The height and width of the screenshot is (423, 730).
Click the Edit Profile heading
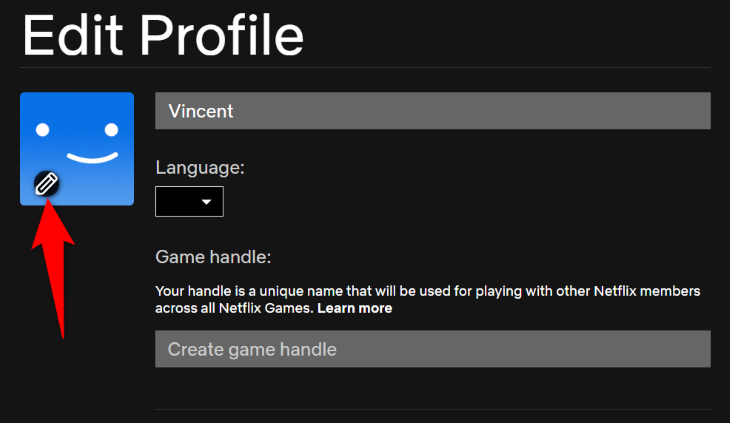tap(163, 33)
